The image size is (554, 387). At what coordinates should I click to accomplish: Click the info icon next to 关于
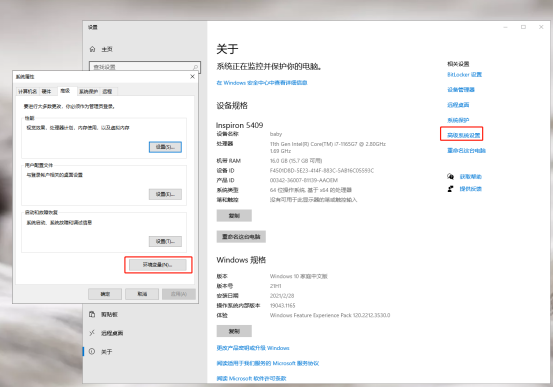[x=92, y=352]
